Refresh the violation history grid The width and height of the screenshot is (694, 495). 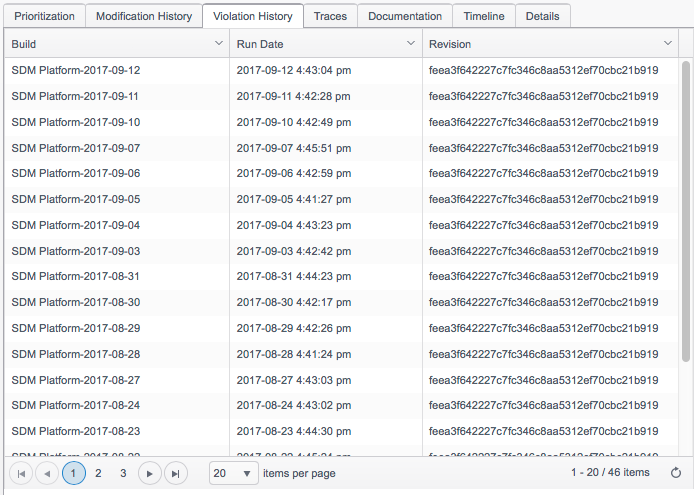pyautogui.click(x=675, y=473)
